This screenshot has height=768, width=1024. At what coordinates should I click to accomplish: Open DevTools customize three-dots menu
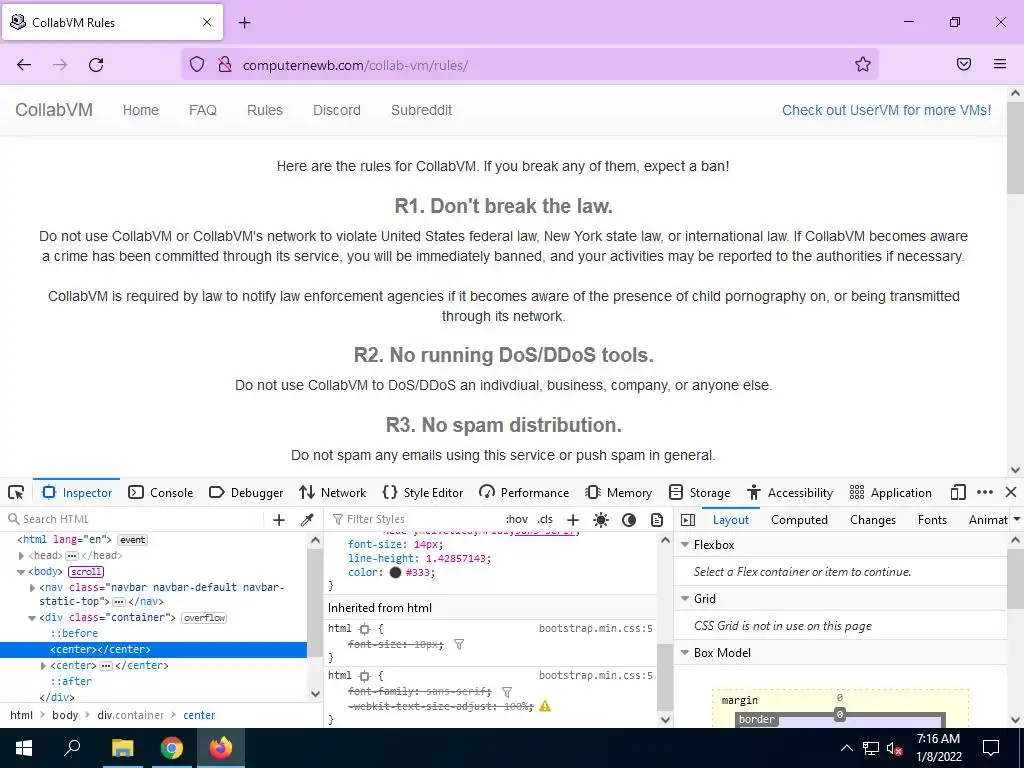[985, 492]
